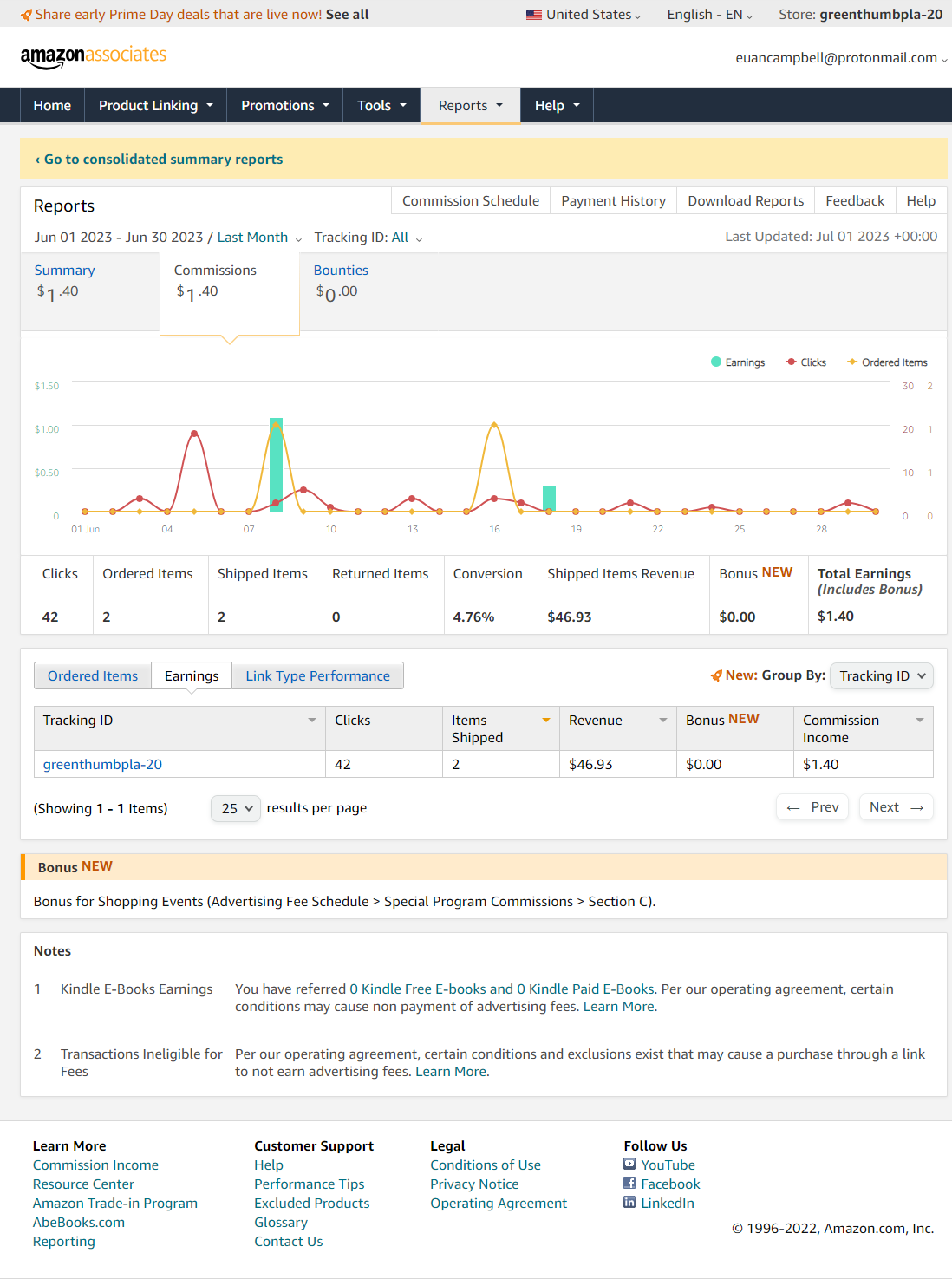Open Payment History

[x=613, y=200]
